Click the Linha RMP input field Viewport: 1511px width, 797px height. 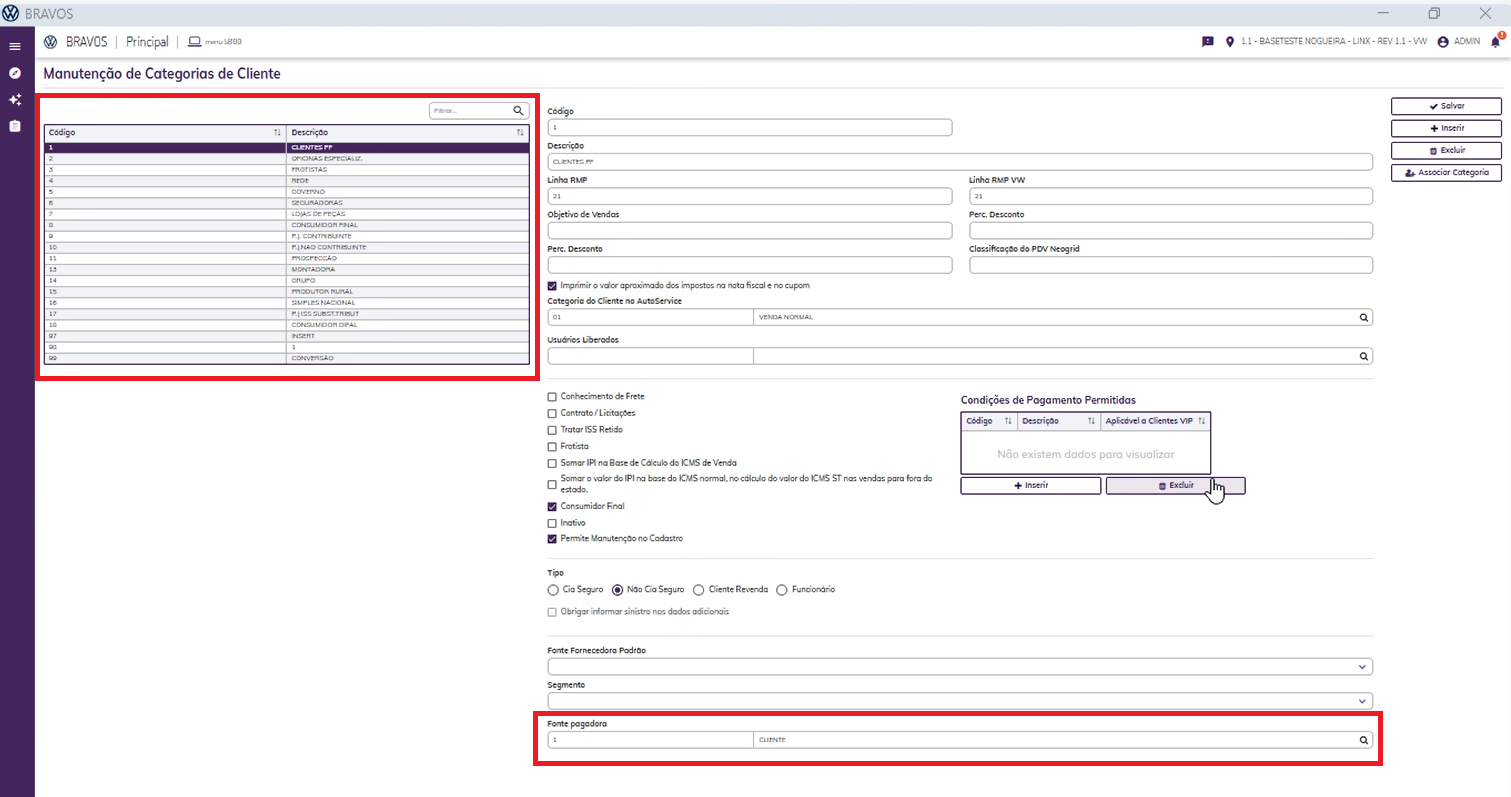(x=750, y=196)
